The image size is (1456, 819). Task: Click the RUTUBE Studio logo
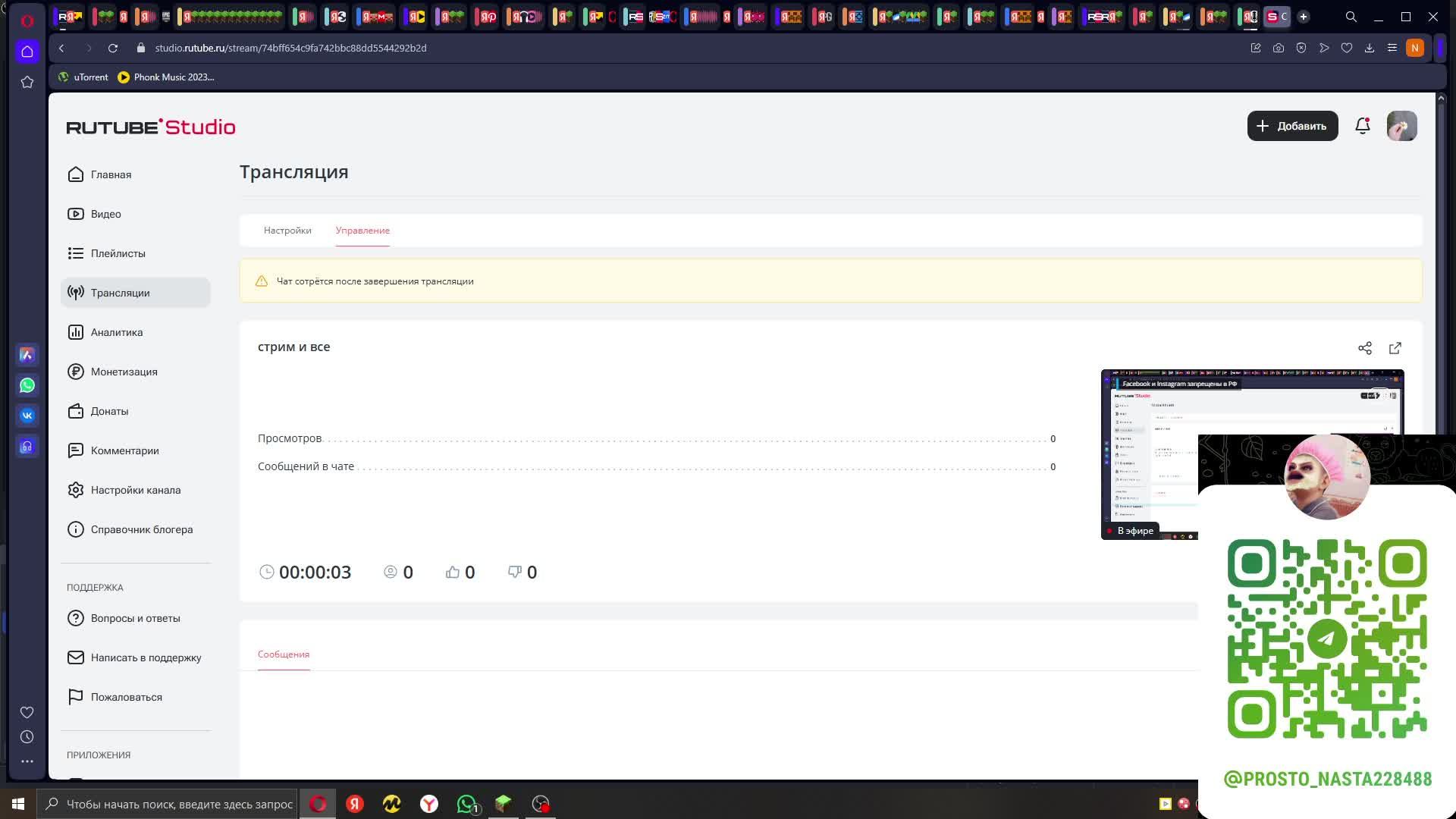coord(151,127)
